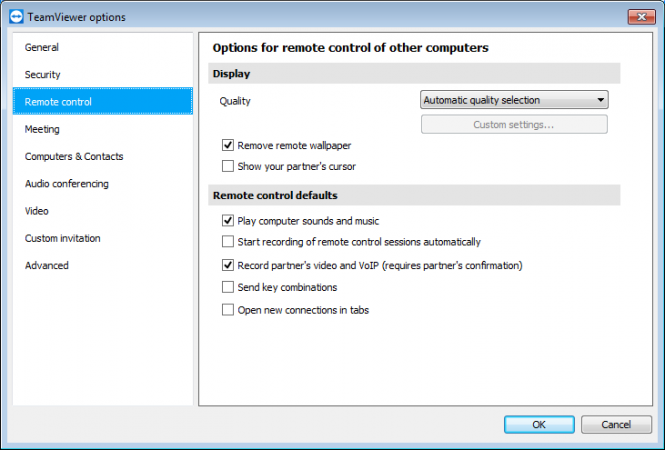Image resolution: width=665 pixels, height=450 pixels.
Task: Open Custom invitation settings
Action: click(x=103, y=238)
